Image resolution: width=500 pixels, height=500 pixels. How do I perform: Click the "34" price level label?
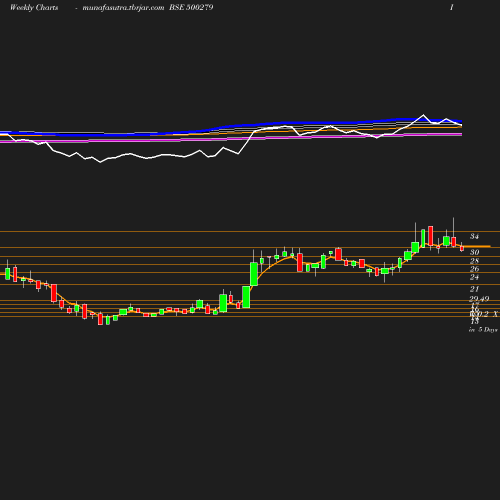pyautogui.click(x=474, y=236)
